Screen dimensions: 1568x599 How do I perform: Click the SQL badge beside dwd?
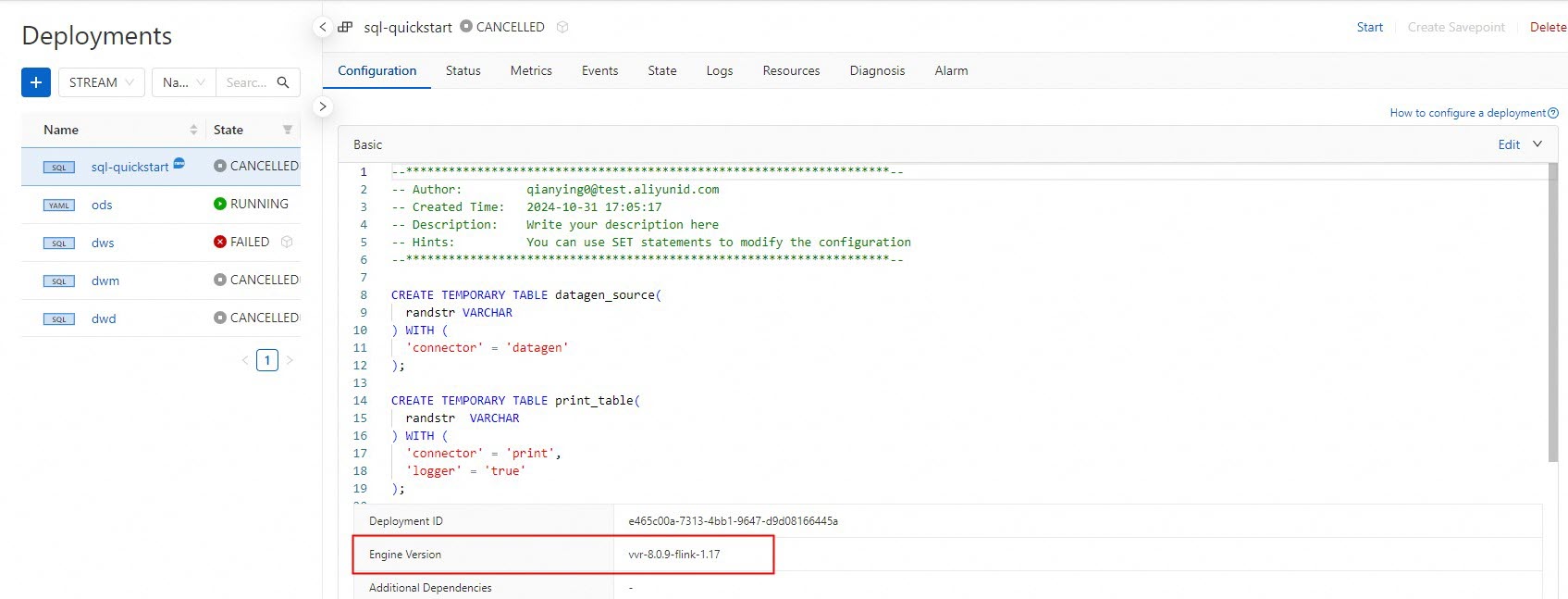tap(59, 319)
